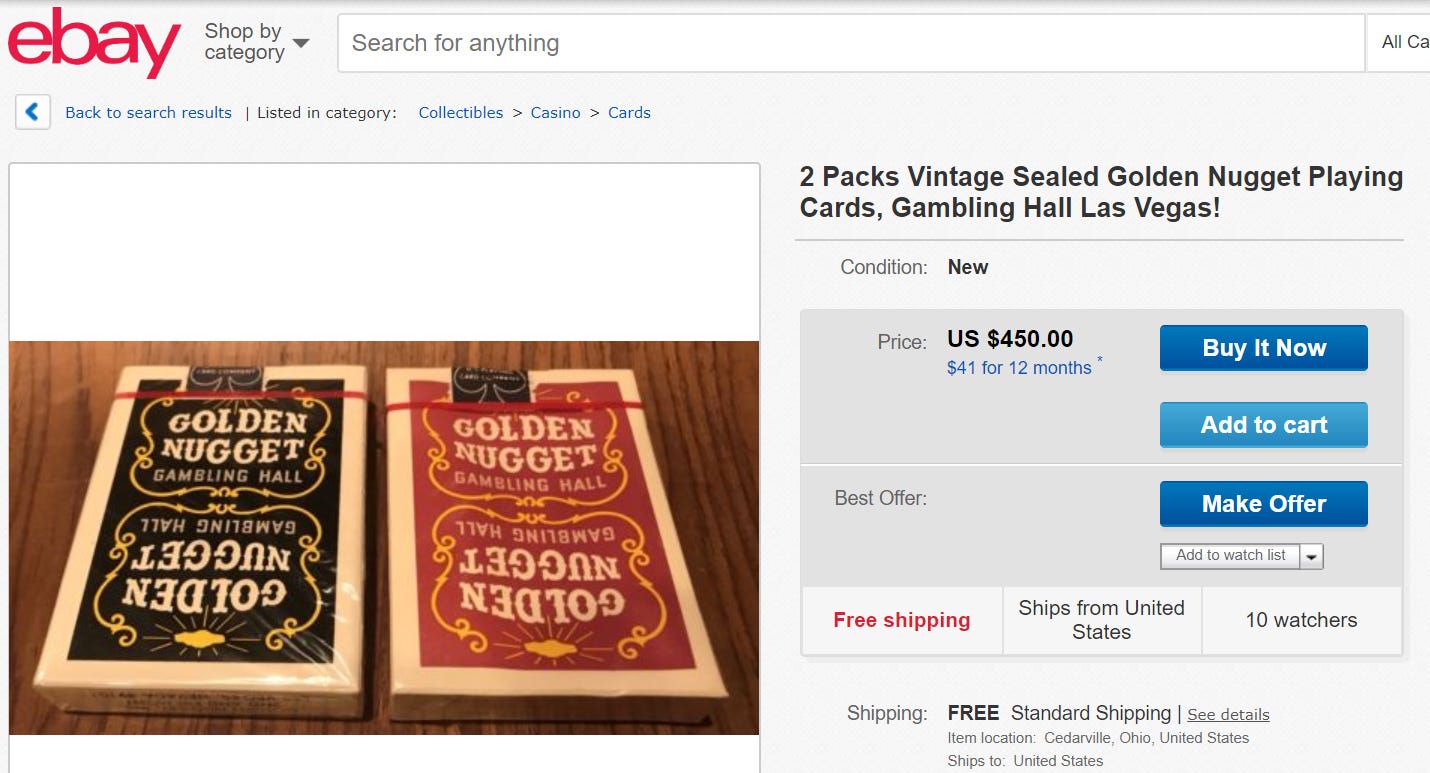This screenshot has height=773, width=1430.
Task: Click the listing title text
Action: (1101, 192)
